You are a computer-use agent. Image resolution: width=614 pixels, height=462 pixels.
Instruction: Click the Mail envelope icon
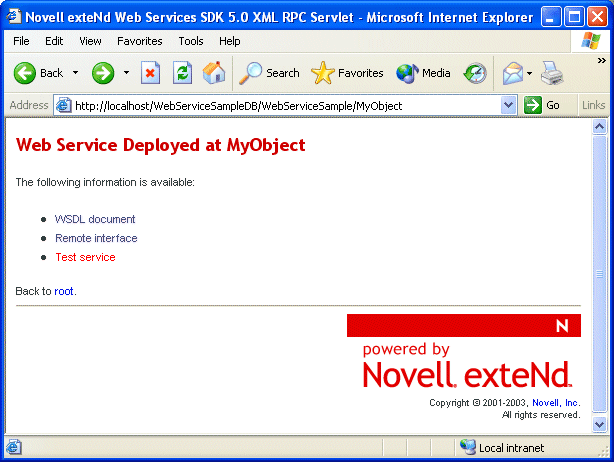513,73
